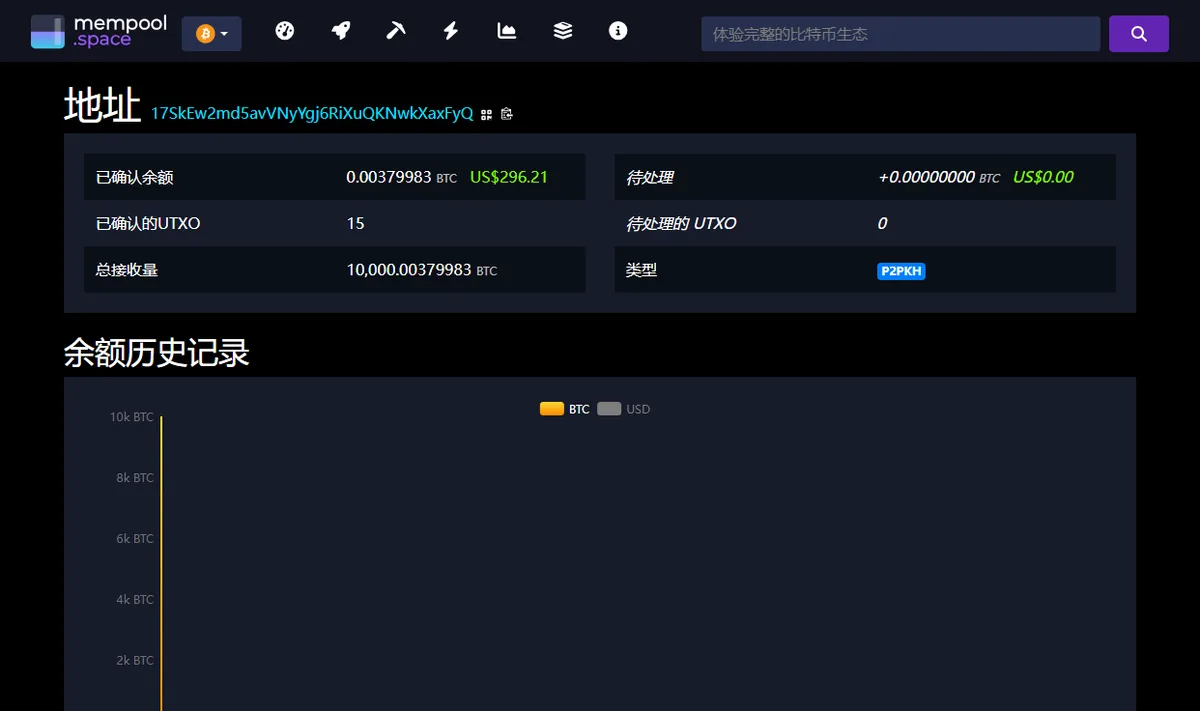1200x711 pixels.
Task: Show the address QR code icon
Action: coord(487,114)
